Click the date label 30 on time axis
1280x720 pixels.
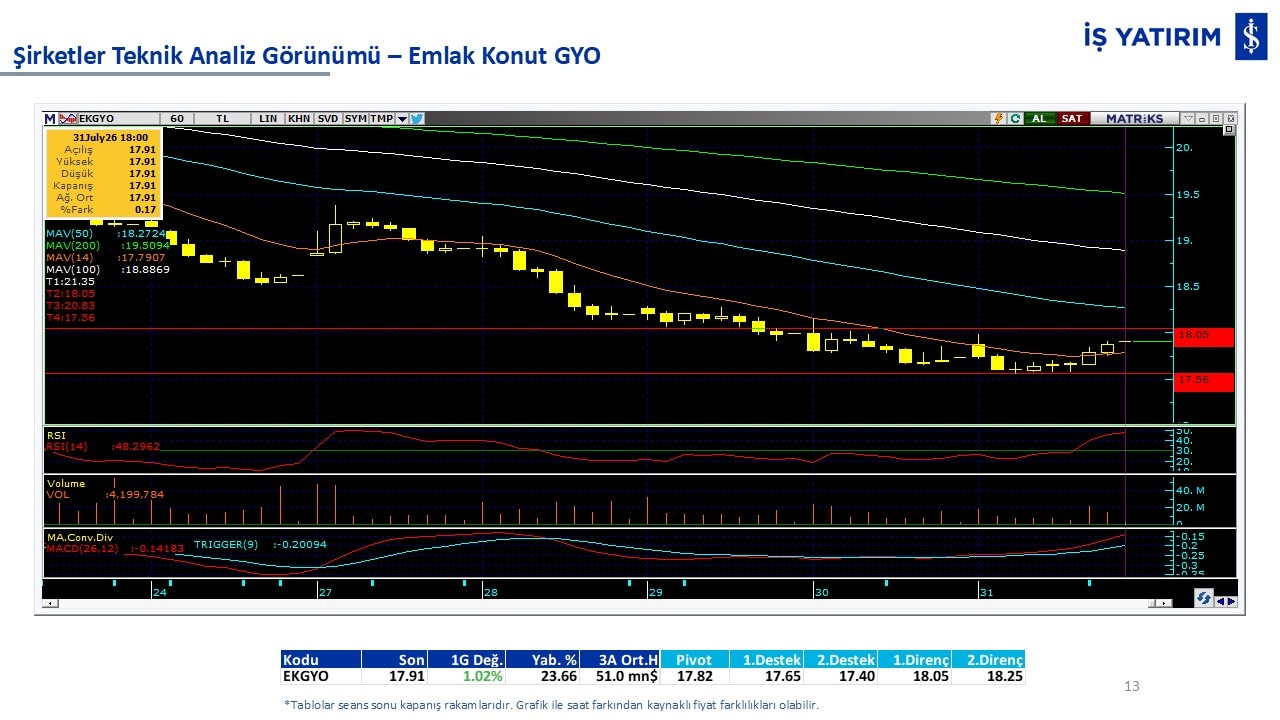(822, 592)
